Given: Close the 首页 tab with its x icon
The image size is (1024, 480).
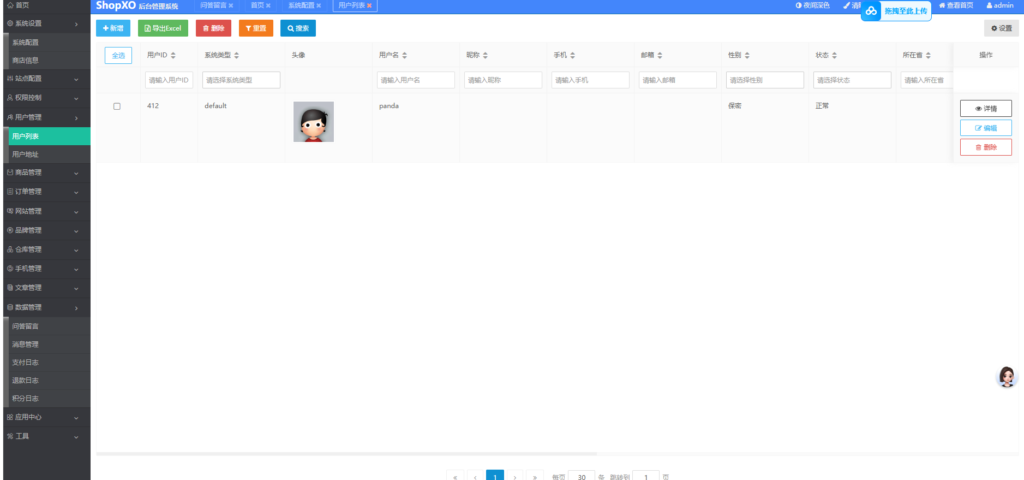Looking at the screenshot, I should pos(268,5).
